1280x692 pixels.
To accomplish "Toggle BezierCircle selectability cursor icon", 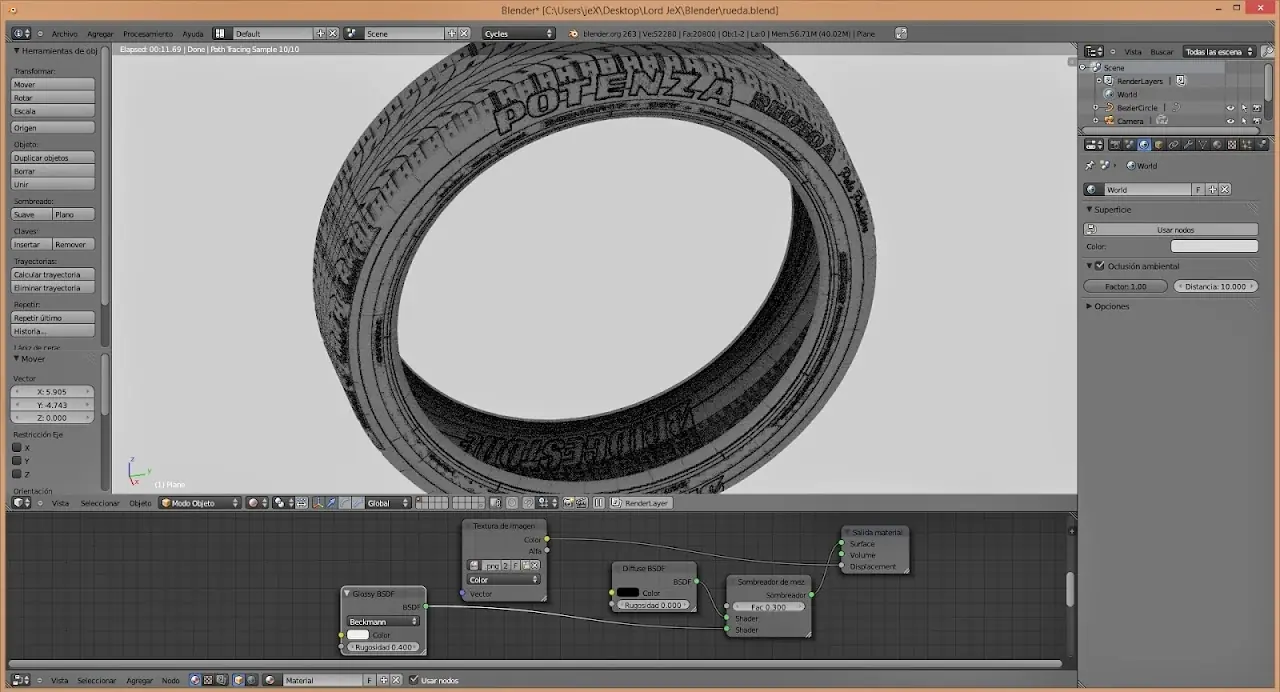I will (x=1244, y=108).
